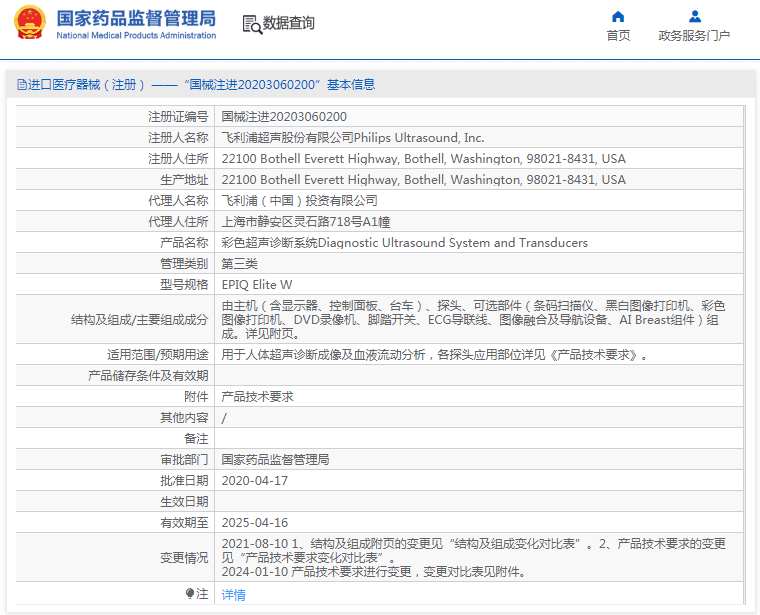Click the 数据查询 heading text
This screenshot has height=615, width=760.
289,23
